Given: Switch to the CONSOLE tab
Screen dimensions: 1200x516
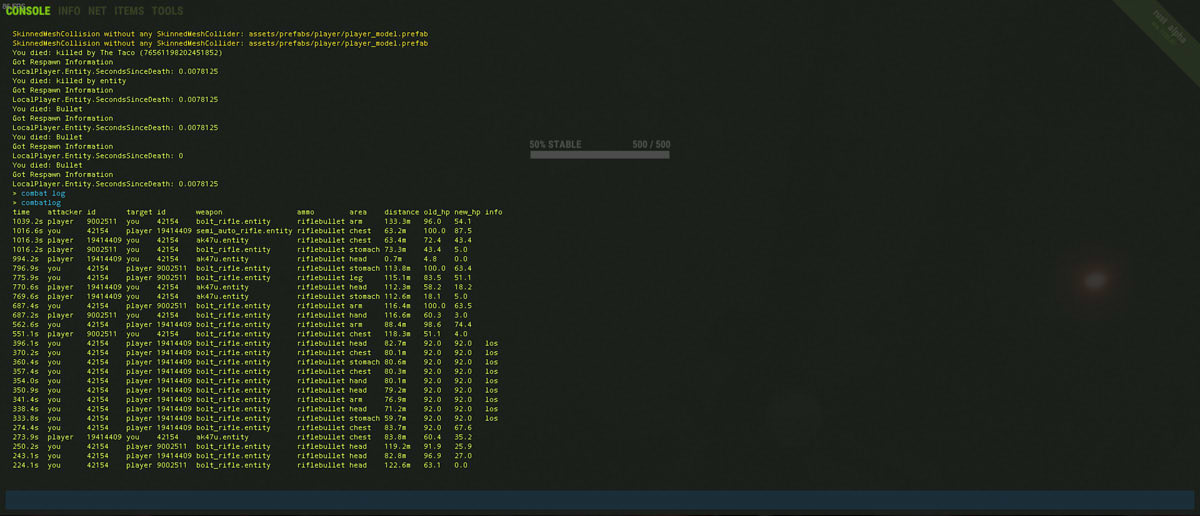Looking at the screenshot, I should click(29, 11).
